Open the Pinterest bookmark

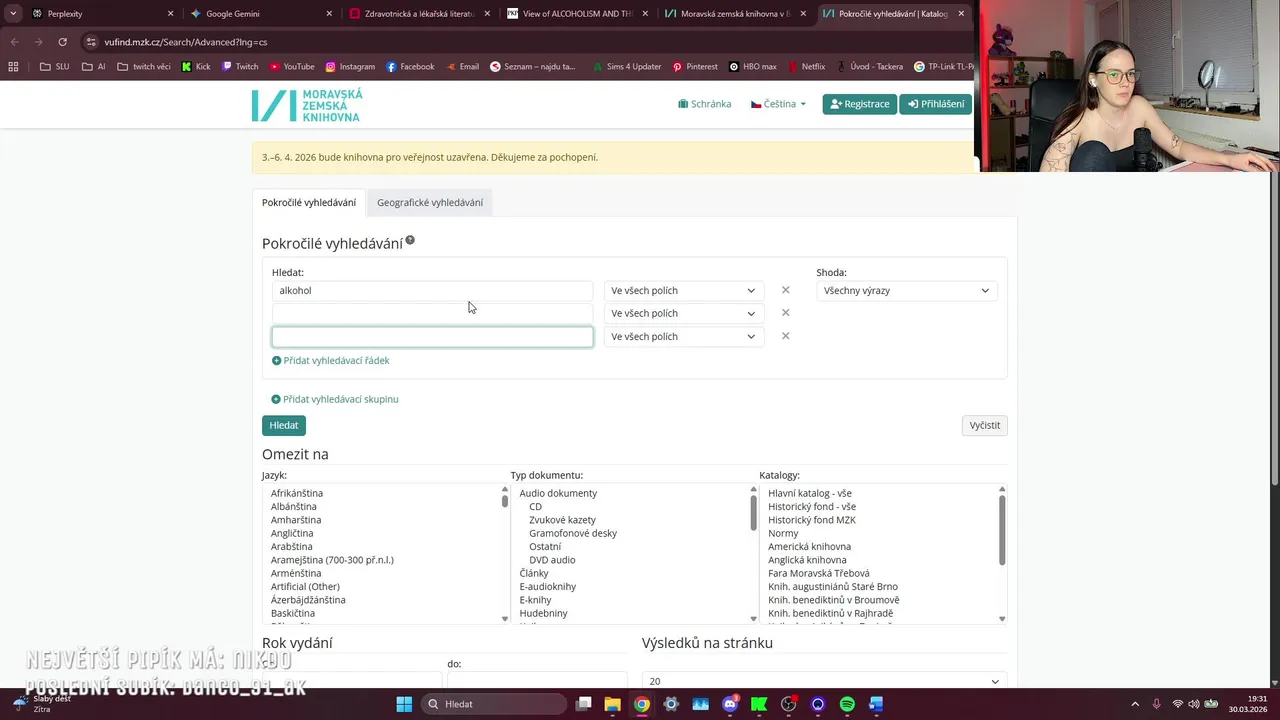(695, 67)
